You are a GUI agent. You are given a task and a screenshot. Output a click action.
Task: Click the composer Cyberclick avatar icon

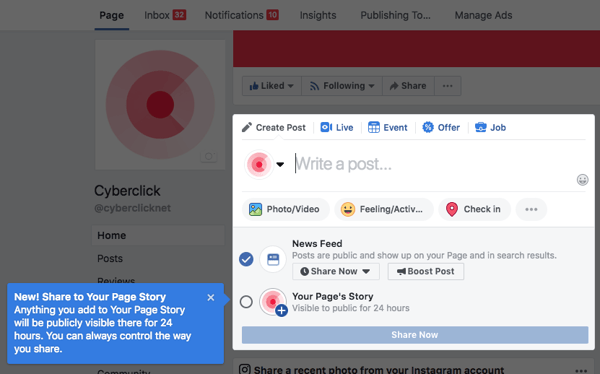259,165
